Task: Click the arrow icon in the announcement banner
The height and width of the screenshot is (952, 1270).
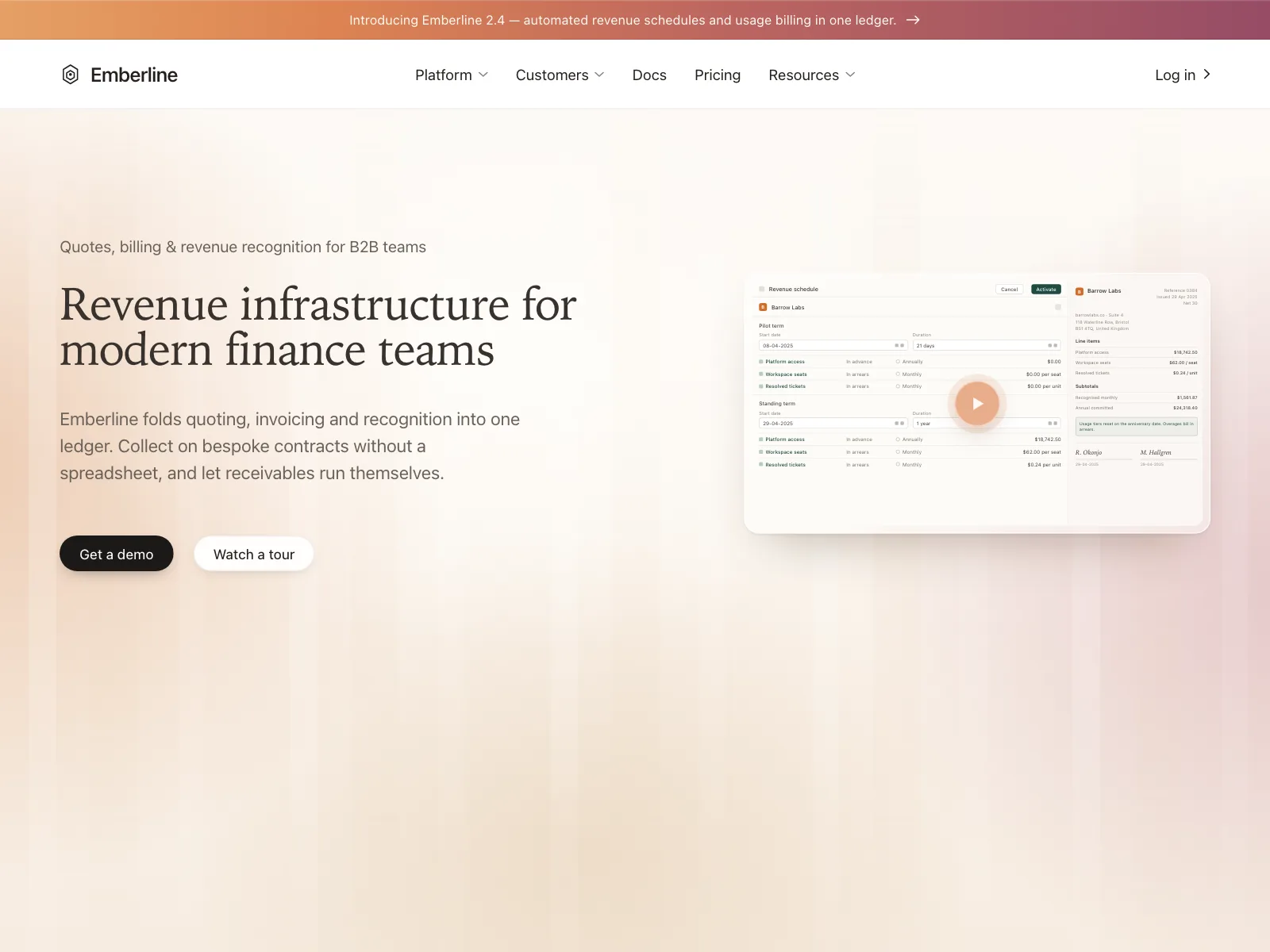Action: [913, 20]
